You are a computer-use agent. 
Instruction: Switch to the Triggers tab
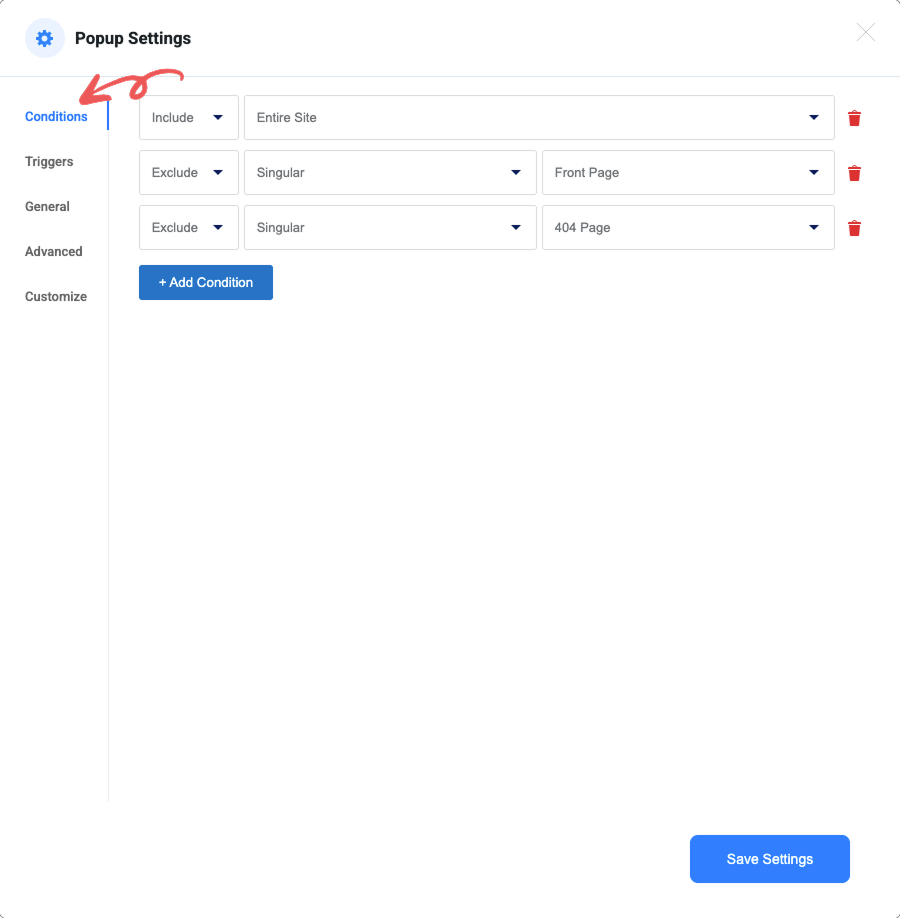pos(49,162)
